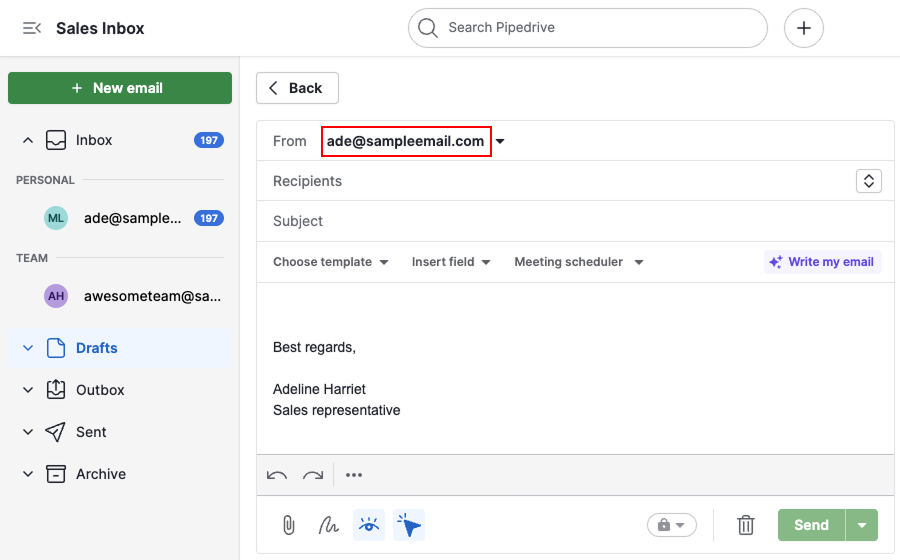Discard draft with the trash icon
This screenshot has height=560, width=900.
pos(746,525)
